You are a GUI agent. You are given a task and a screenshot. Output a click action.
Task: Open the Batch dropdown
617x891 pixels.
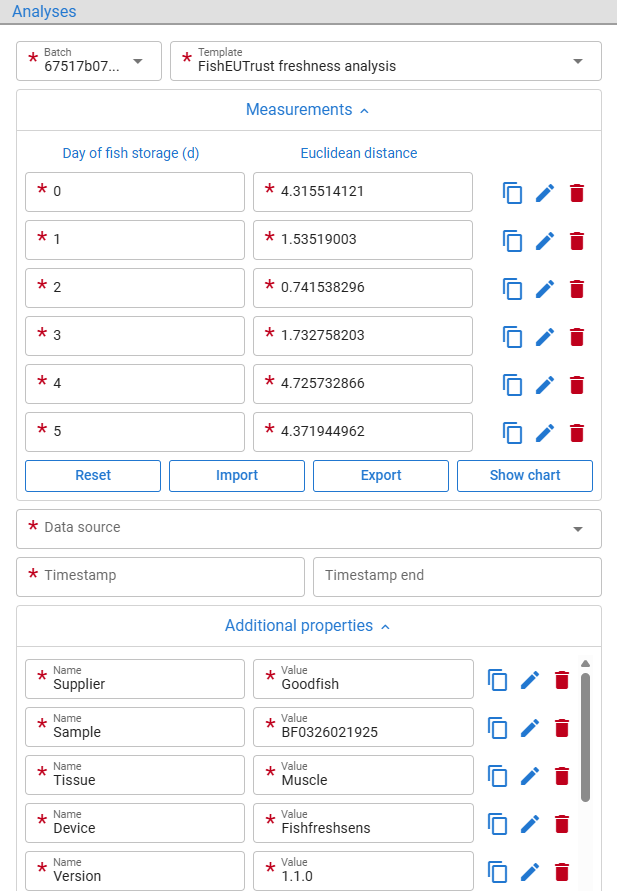point(89,61)
